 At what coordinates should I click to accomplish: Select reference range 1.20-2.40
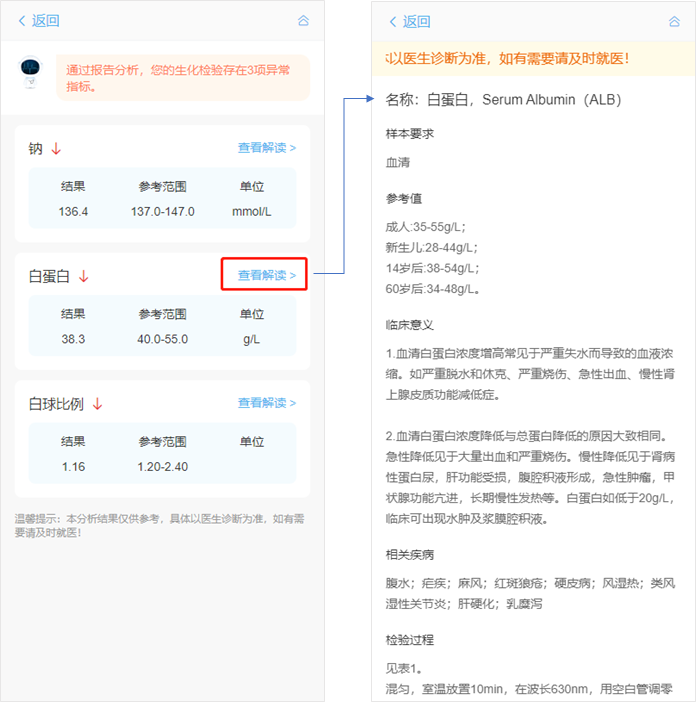coord(162,467)
